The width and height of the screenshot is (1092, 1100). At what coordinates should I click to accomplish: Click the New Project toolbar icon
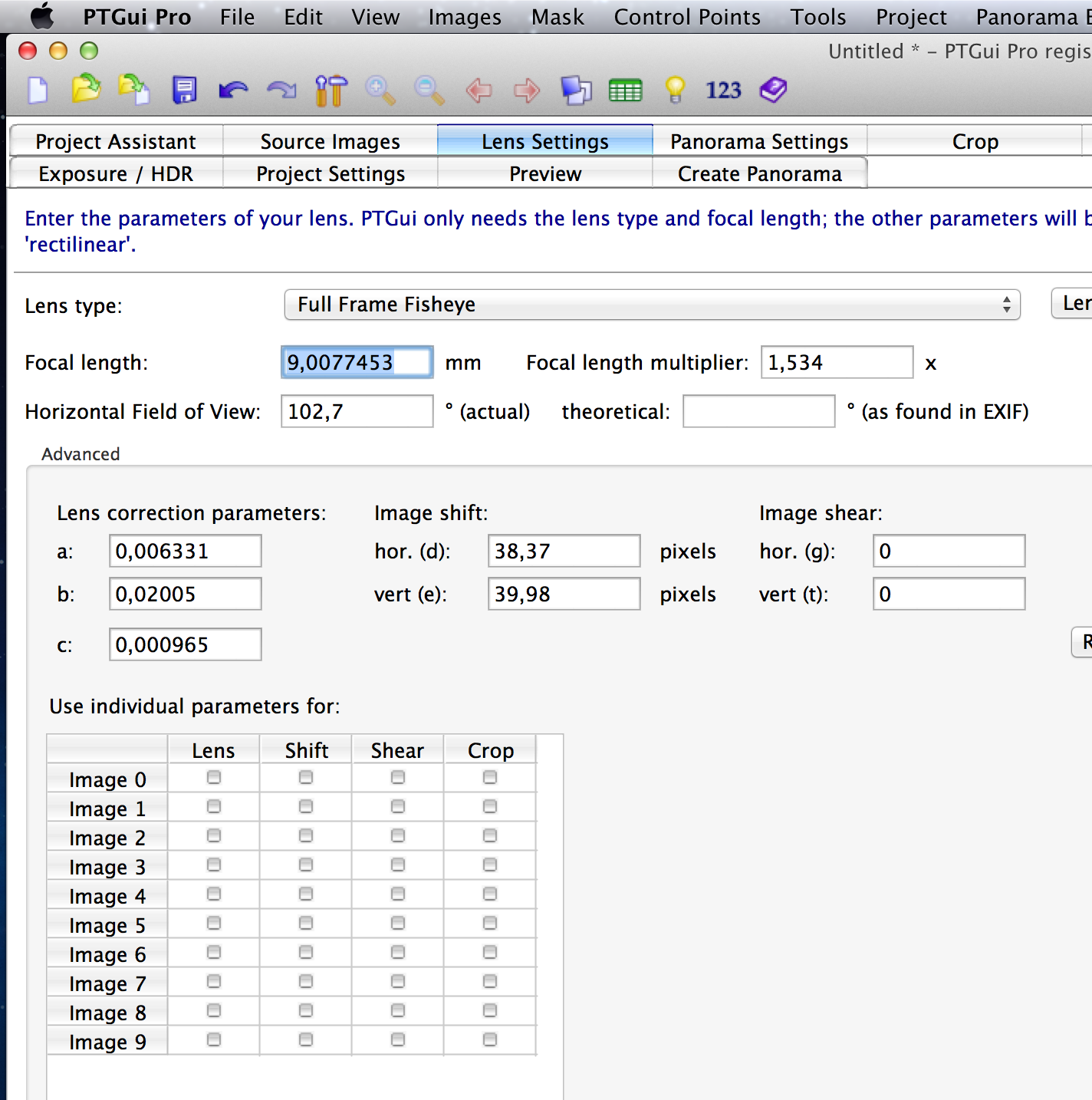coord(38,90)
